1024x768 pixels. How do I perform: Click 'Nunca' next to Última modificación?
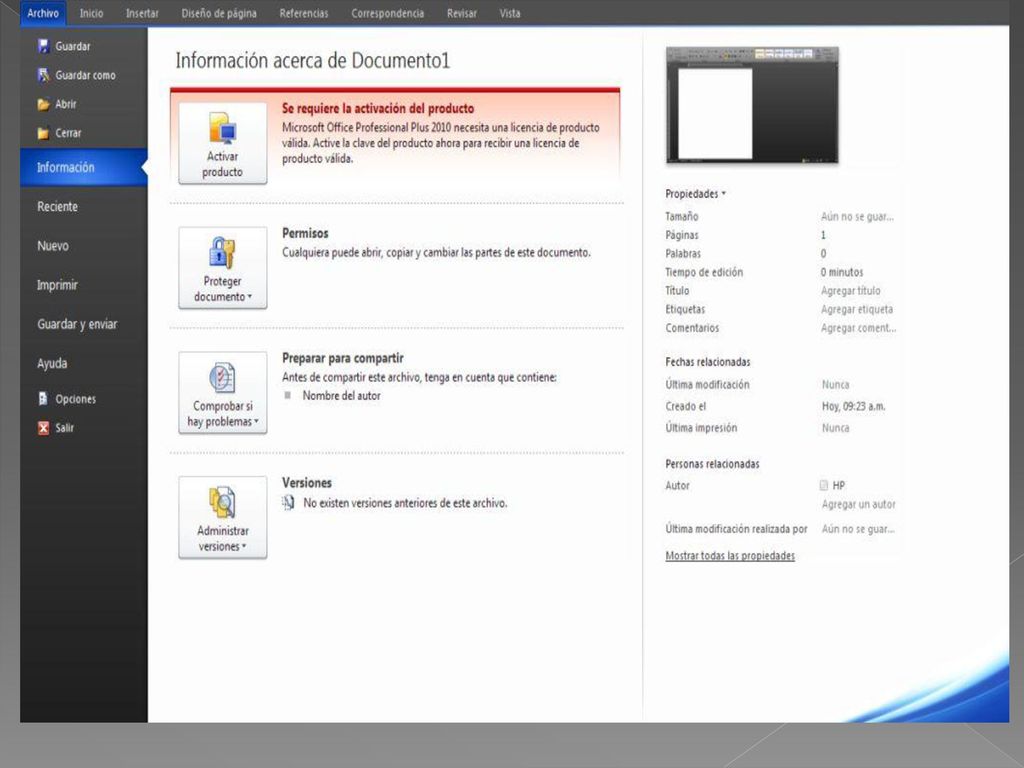click(835, 385)
